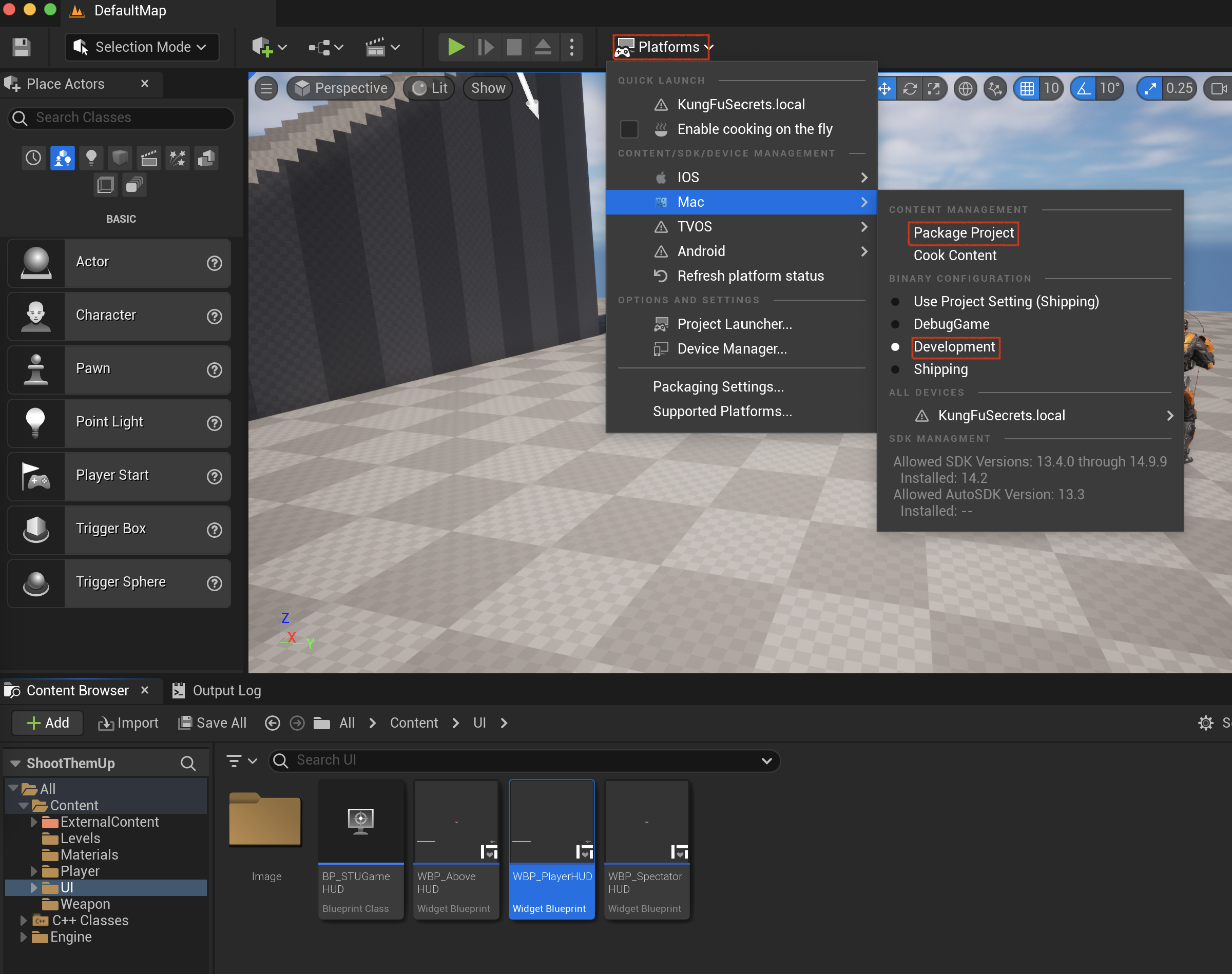Click the Import button
Screen dimensions: 1232x974
pyautogui.click(x=128, y=723)
